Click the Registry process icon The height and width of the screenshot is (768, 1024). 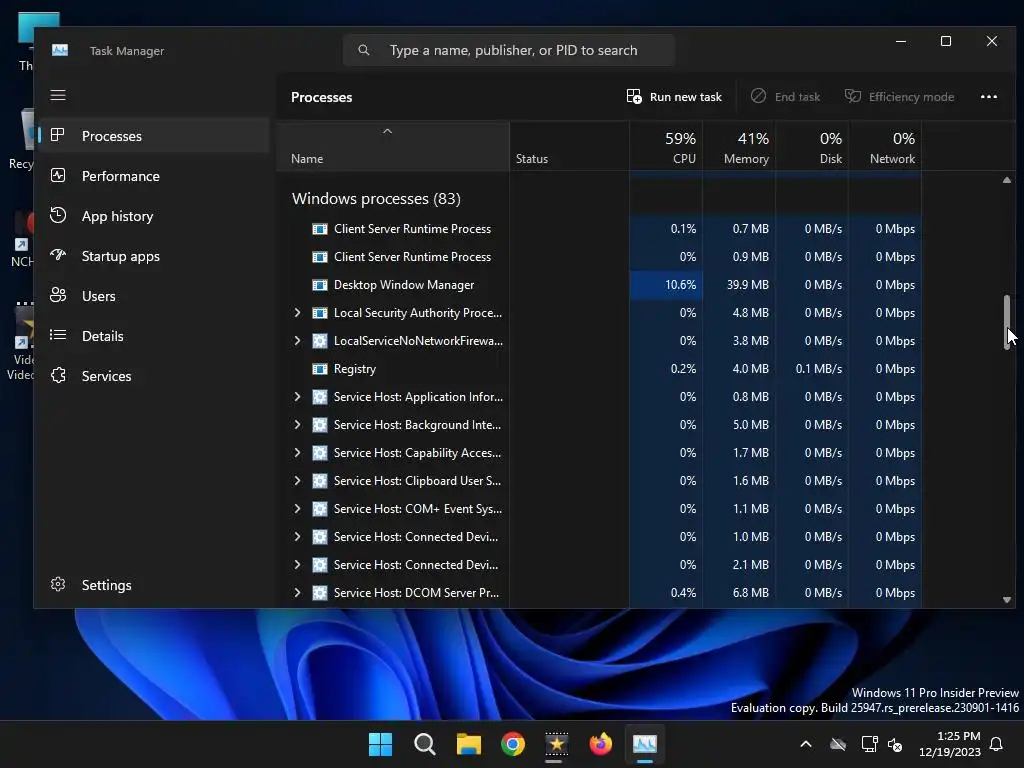[319, 369]
